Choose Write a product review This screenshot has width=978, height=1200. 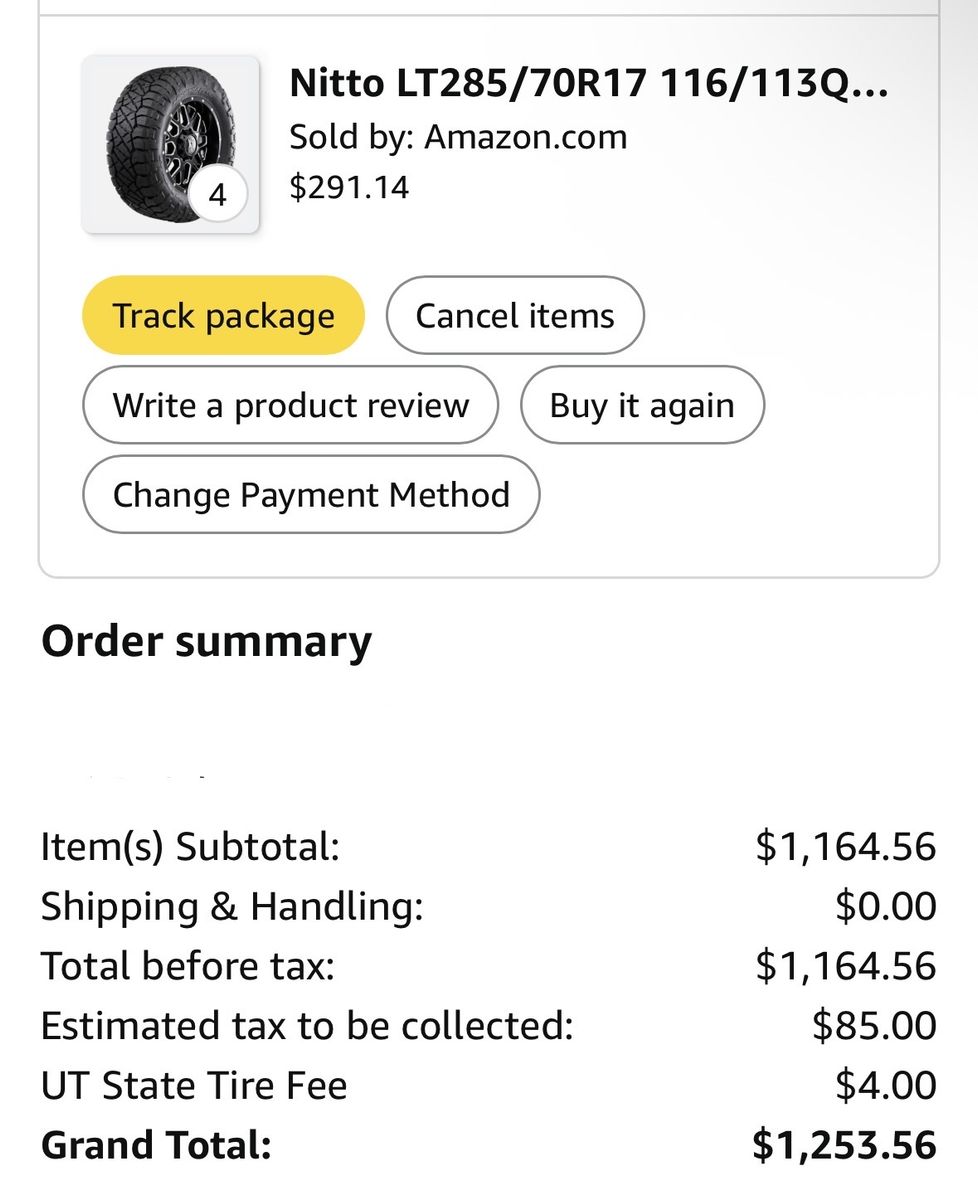coord(290,406)
